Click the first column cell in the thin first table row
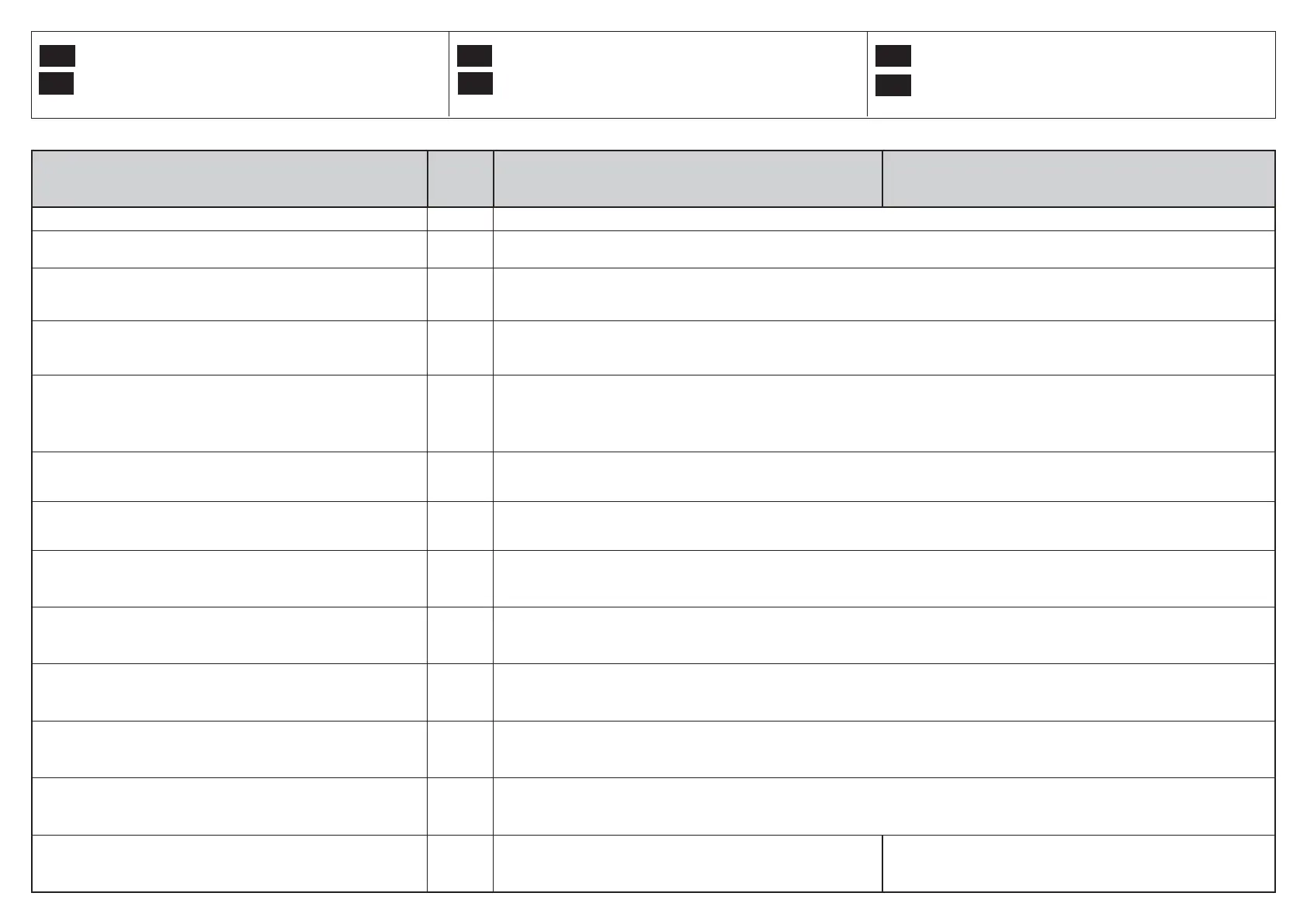This screenshot has height=924, width=1307. pyautogui.click(x=230, y=219)
